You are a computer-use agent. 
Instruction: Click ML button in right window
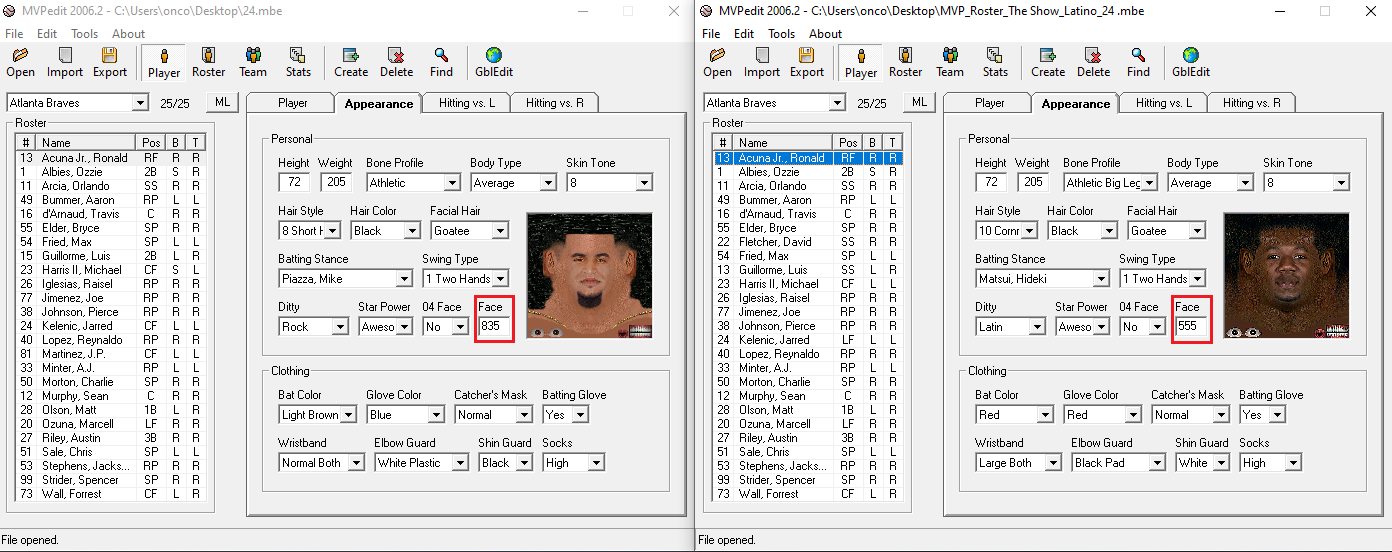tap(919, 102)
